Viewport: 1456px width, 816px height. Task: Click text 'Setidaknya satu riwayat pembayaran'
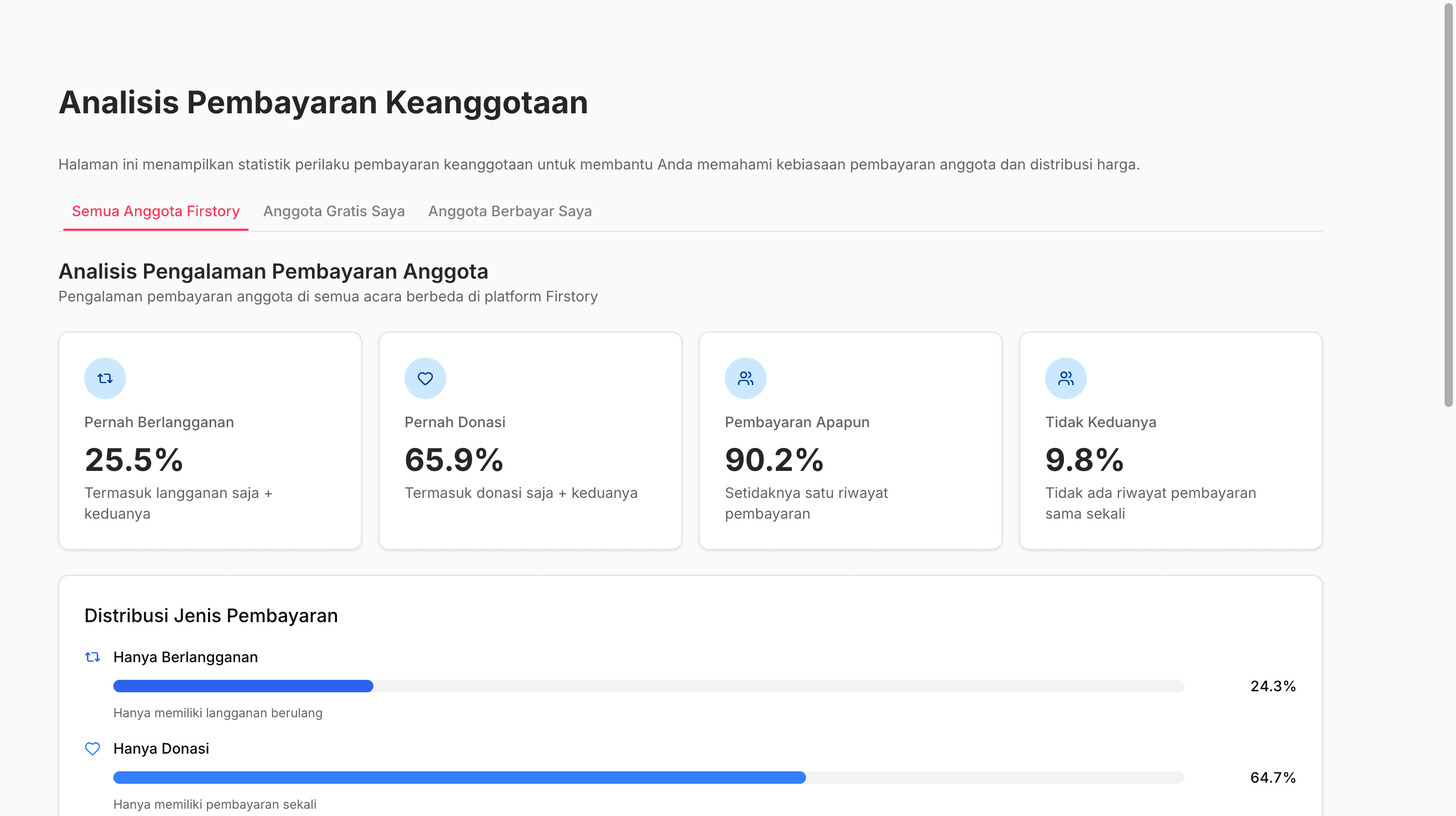click(806, 503)
